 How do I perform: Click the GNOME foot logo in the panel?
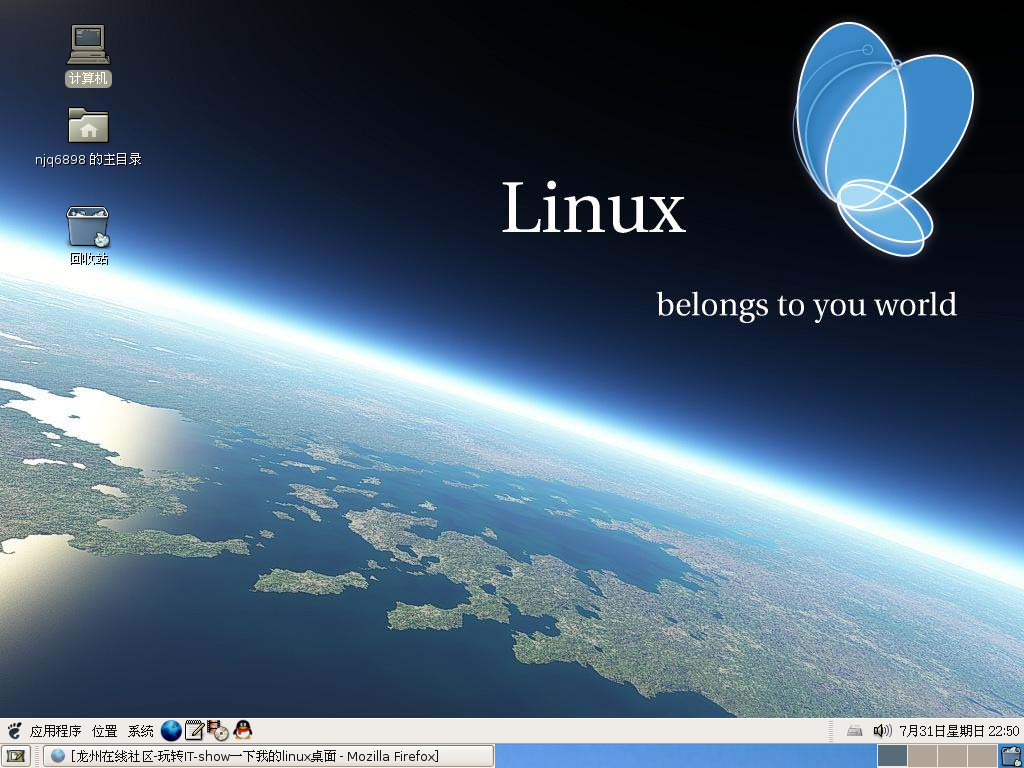click(14, 730)
